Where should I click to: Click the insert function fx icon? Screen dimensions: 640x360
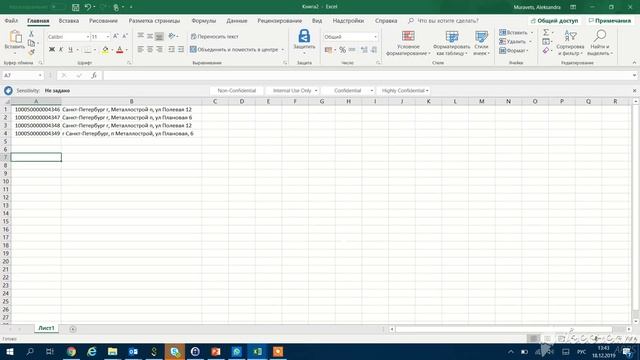coord(94,76)
